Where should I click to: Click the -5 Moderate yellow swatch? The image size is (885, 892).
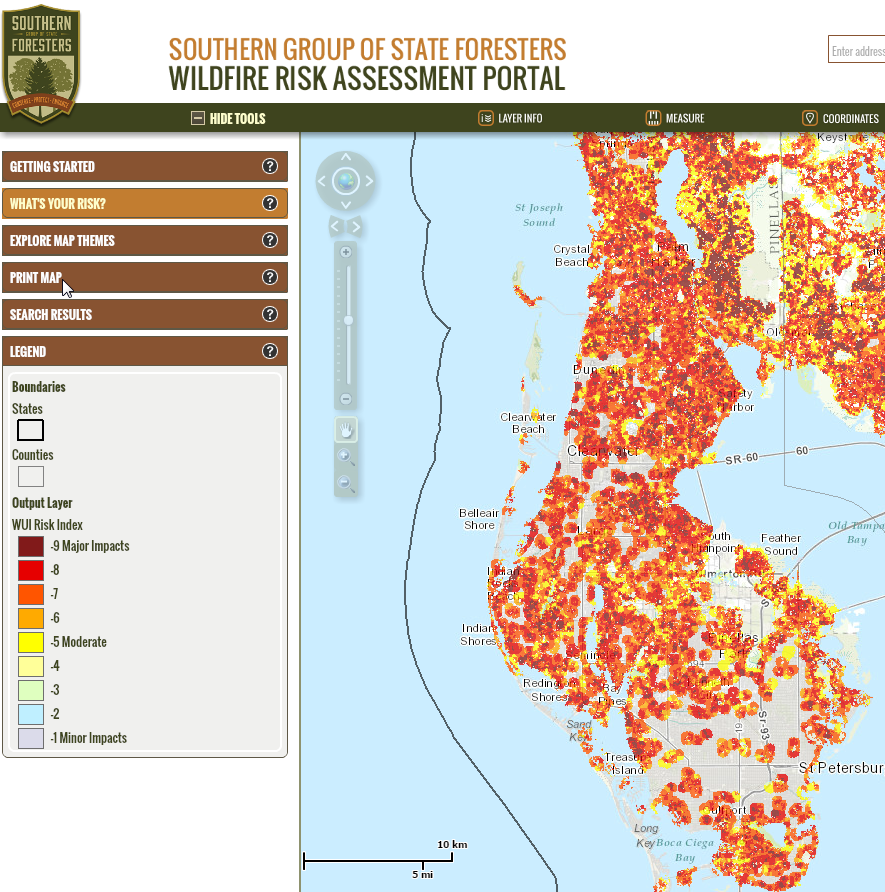pos(31,642)
